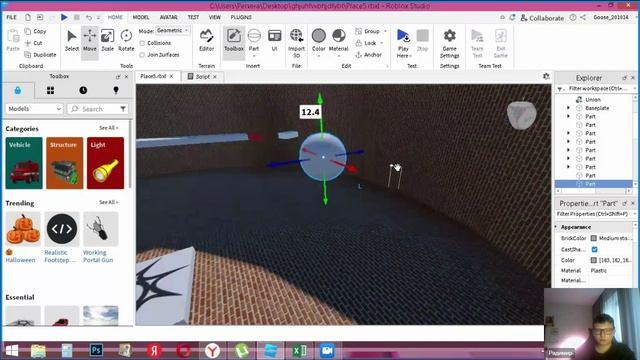Open viewport settings gear
This screenshot has width=640, height=360.
546,76
